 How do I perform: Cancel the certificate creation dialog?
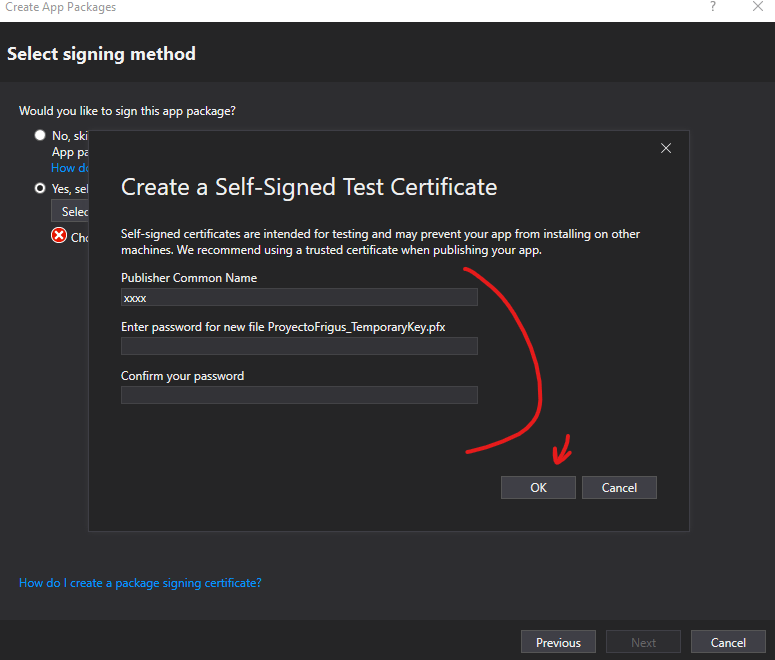(619, 487)
